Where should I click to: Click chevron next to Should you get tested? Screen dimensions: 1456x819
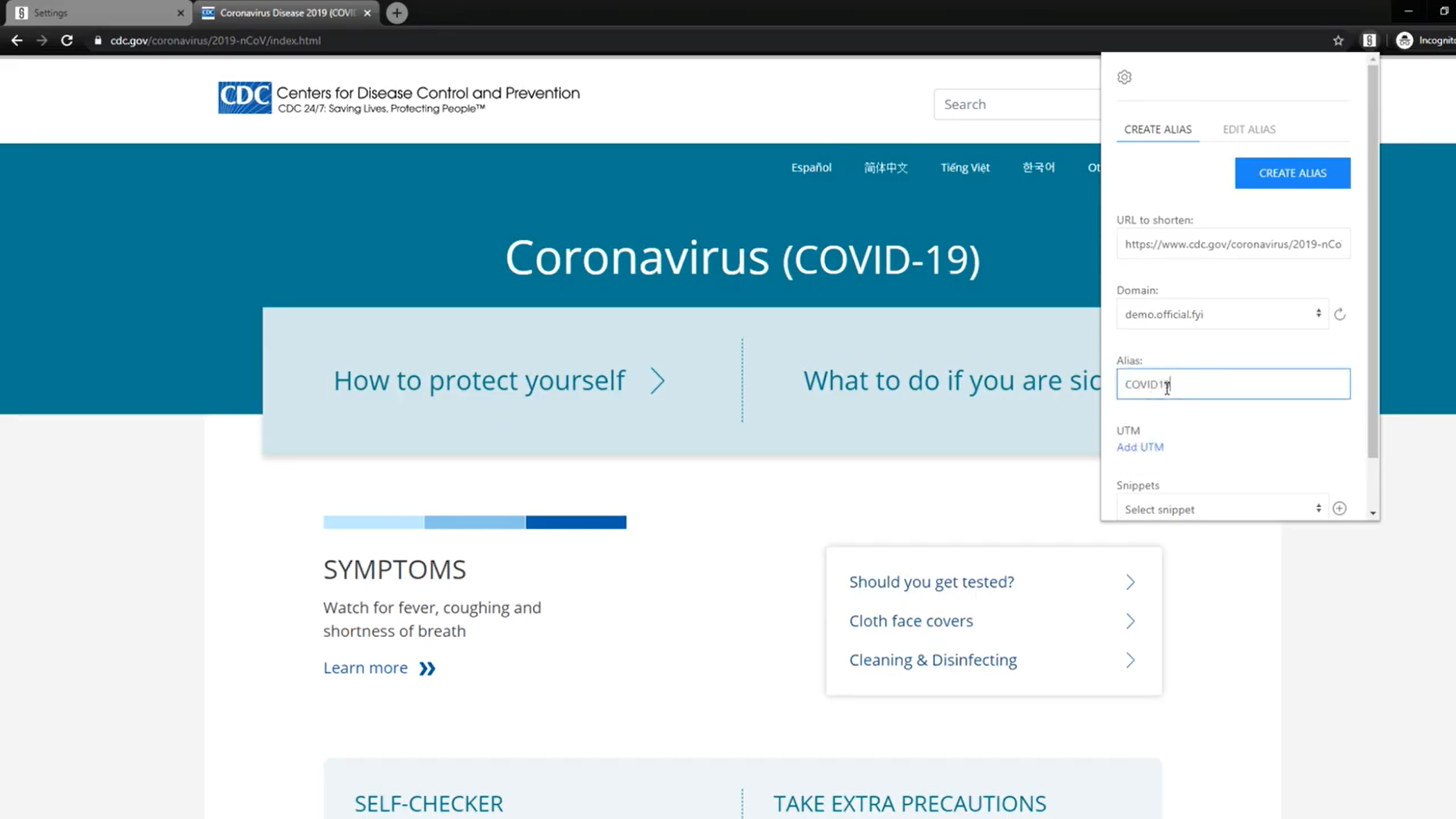[x=1130, y=582]
